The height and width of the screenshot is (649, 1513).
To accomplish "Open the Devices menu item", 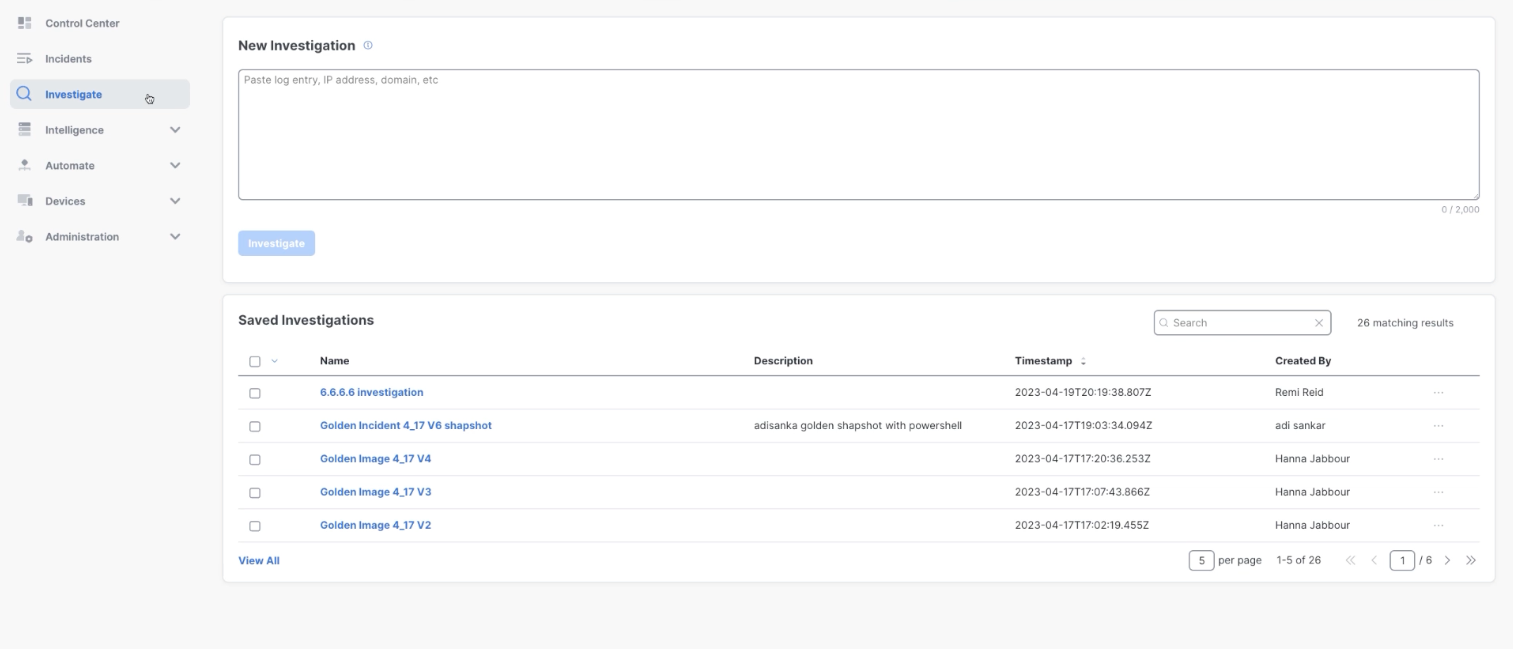I will click(65, 201).
